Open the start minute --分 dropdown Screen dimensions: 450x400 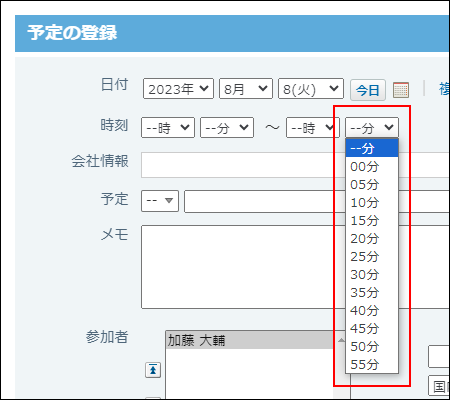[x=227, y=127]
